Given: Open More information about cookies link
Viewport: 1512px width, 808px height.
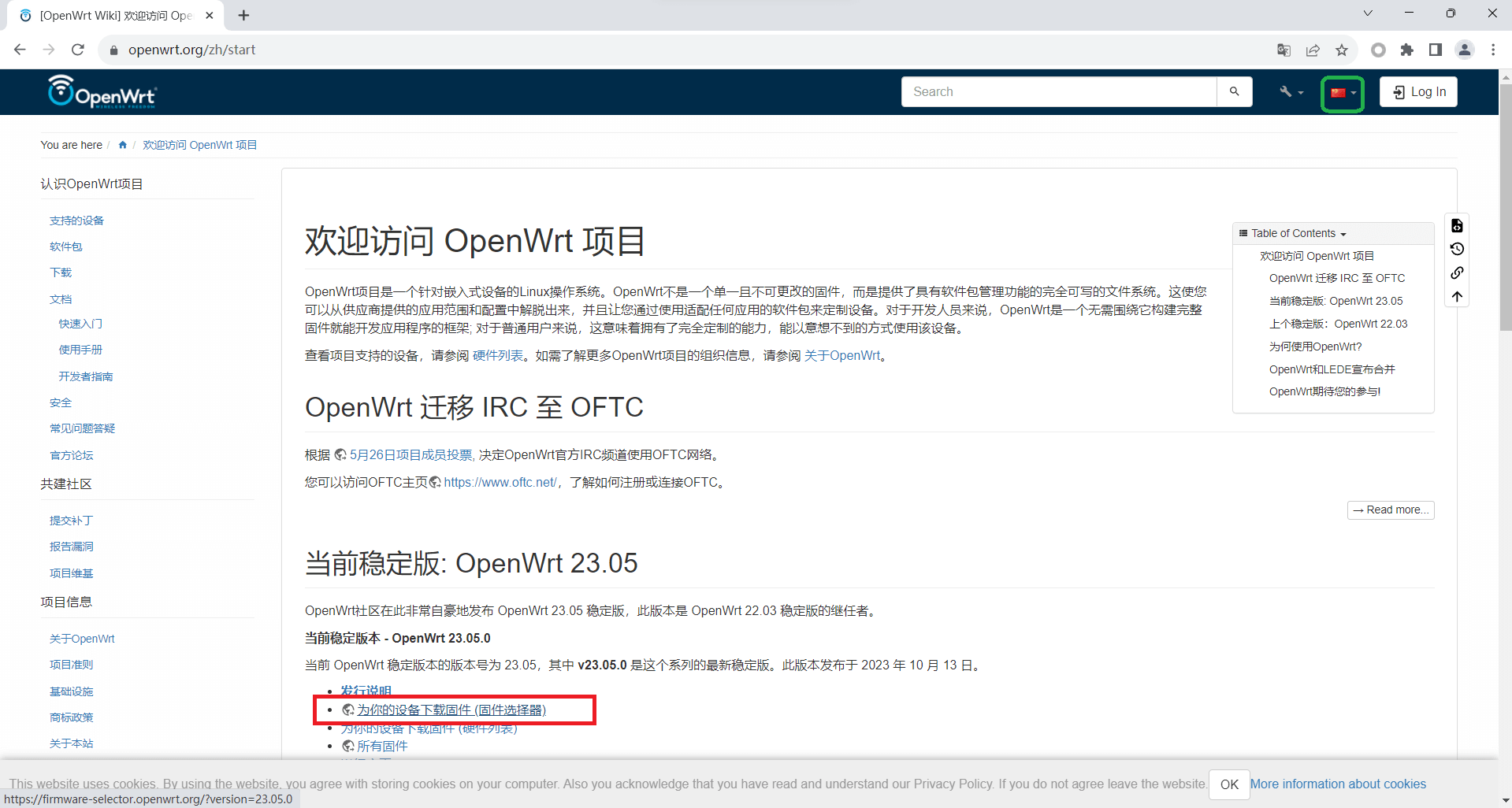Looking at the screenshot, I should click(1338, 784).
